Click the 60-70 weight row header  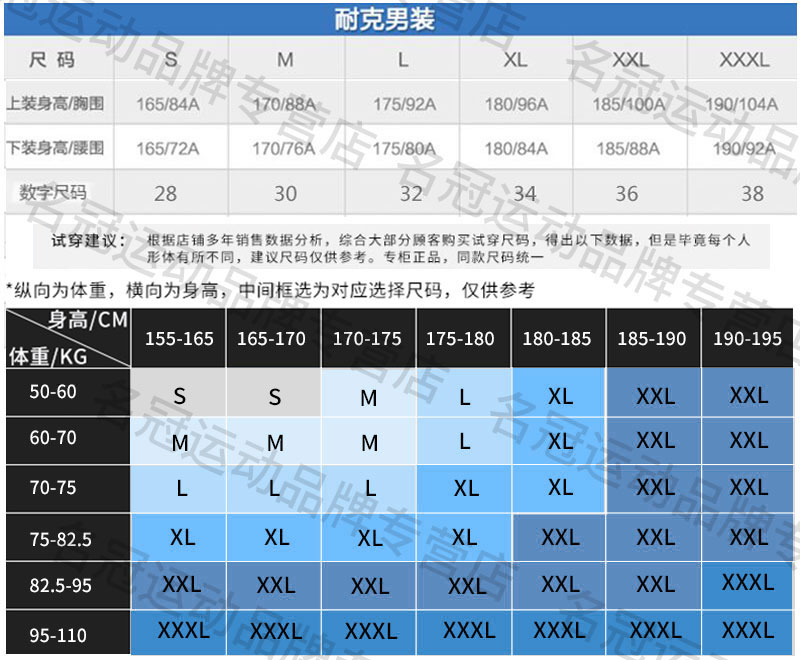click(x=68, y=440)
